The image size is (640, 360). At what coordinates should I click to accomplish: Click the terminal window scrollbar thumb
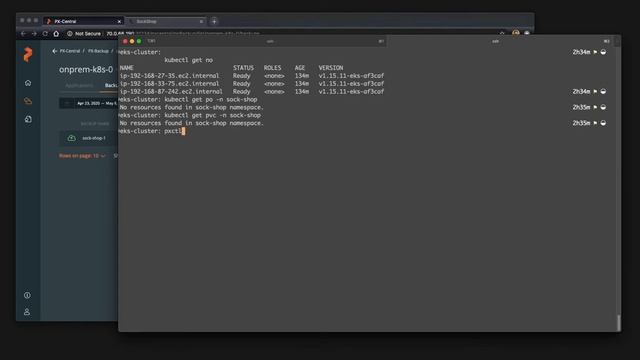(x=619, y=322)
